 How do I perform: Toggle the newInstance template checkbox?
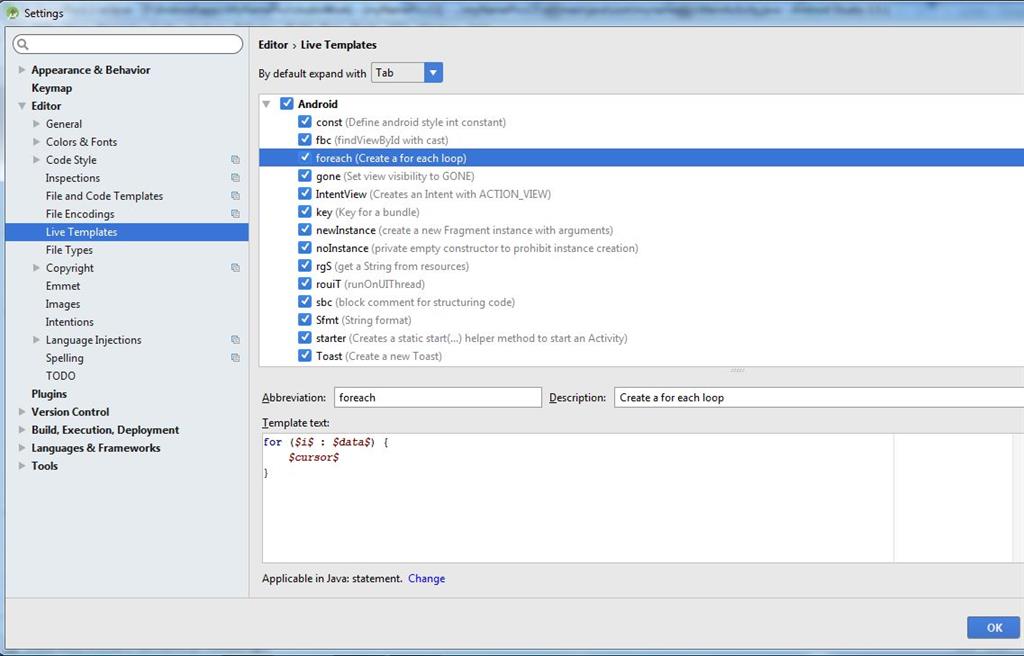305,229
